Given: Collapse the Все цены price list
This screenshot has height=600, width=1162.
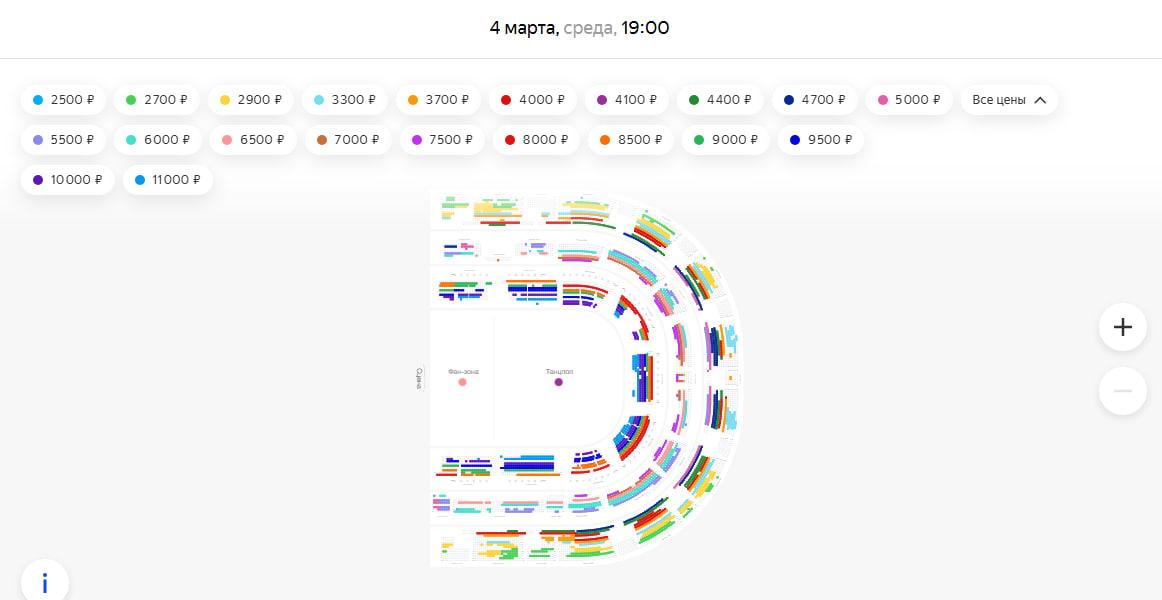Looking at the screenshot, I should [1009, 100].
